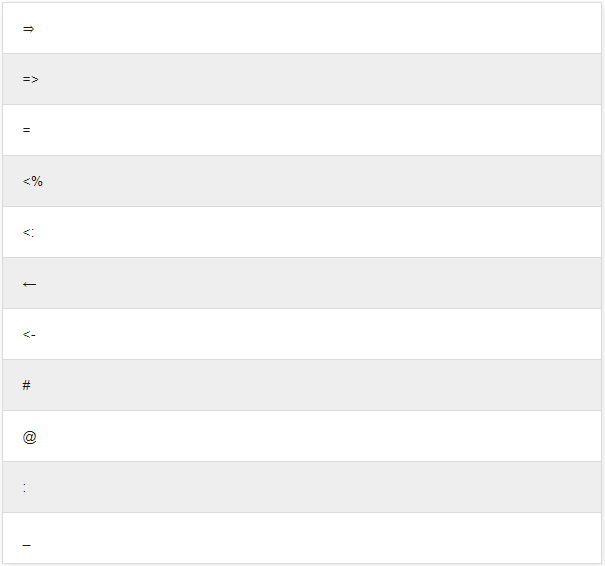Image resolution: width=605 pixels, height=566 pixels.
Task: Select the gray row with the colon
Action: tap(302, 487)
